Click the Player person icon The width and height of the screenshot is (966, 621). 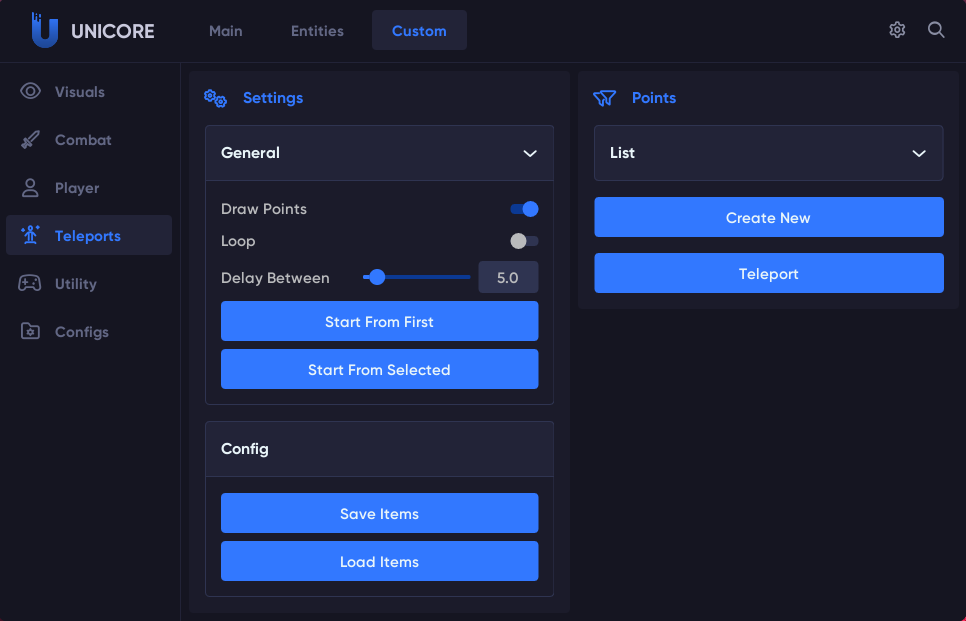30,188
